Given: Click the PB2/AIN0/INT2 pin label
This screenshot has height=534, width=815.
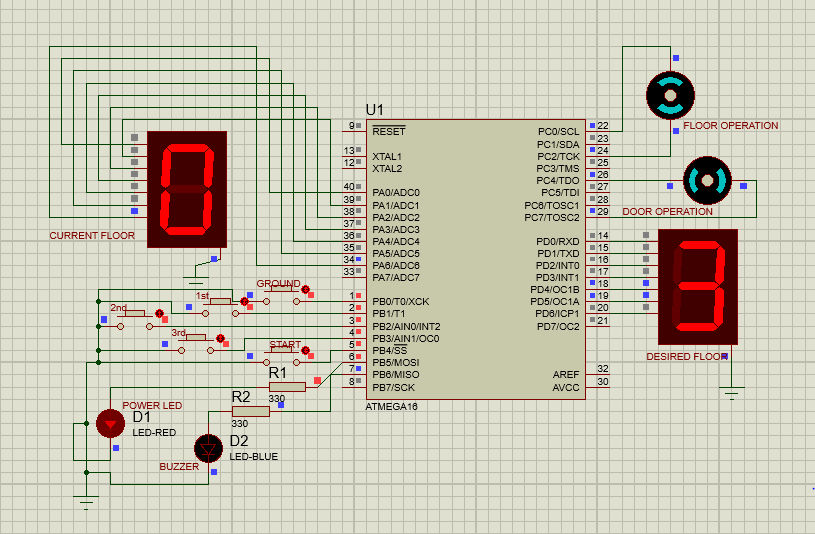Looking at the screenshot, I should [x=406, y=327].
